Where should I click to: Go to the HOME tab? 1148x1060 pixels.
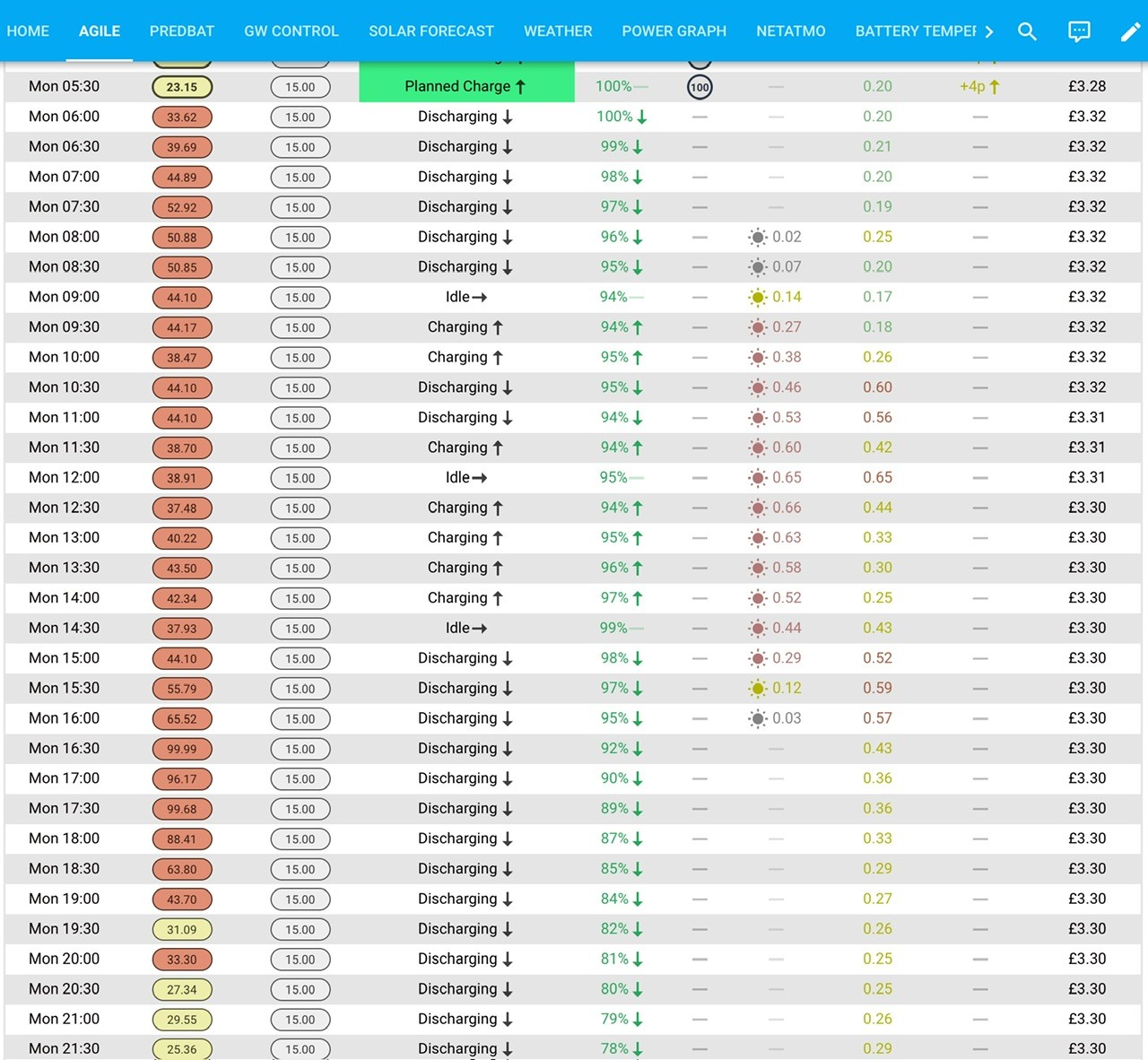coord(28,31)
